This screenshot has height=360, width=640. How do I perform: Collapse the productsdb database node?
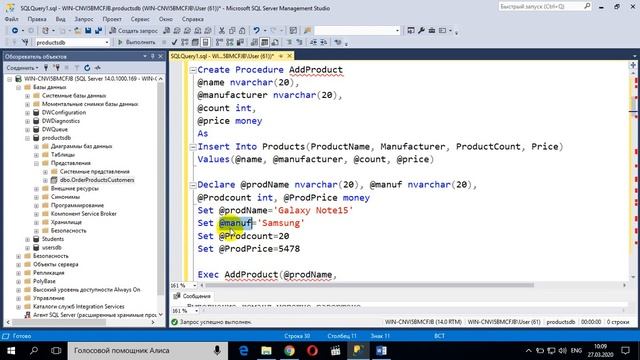coord(28,138)
